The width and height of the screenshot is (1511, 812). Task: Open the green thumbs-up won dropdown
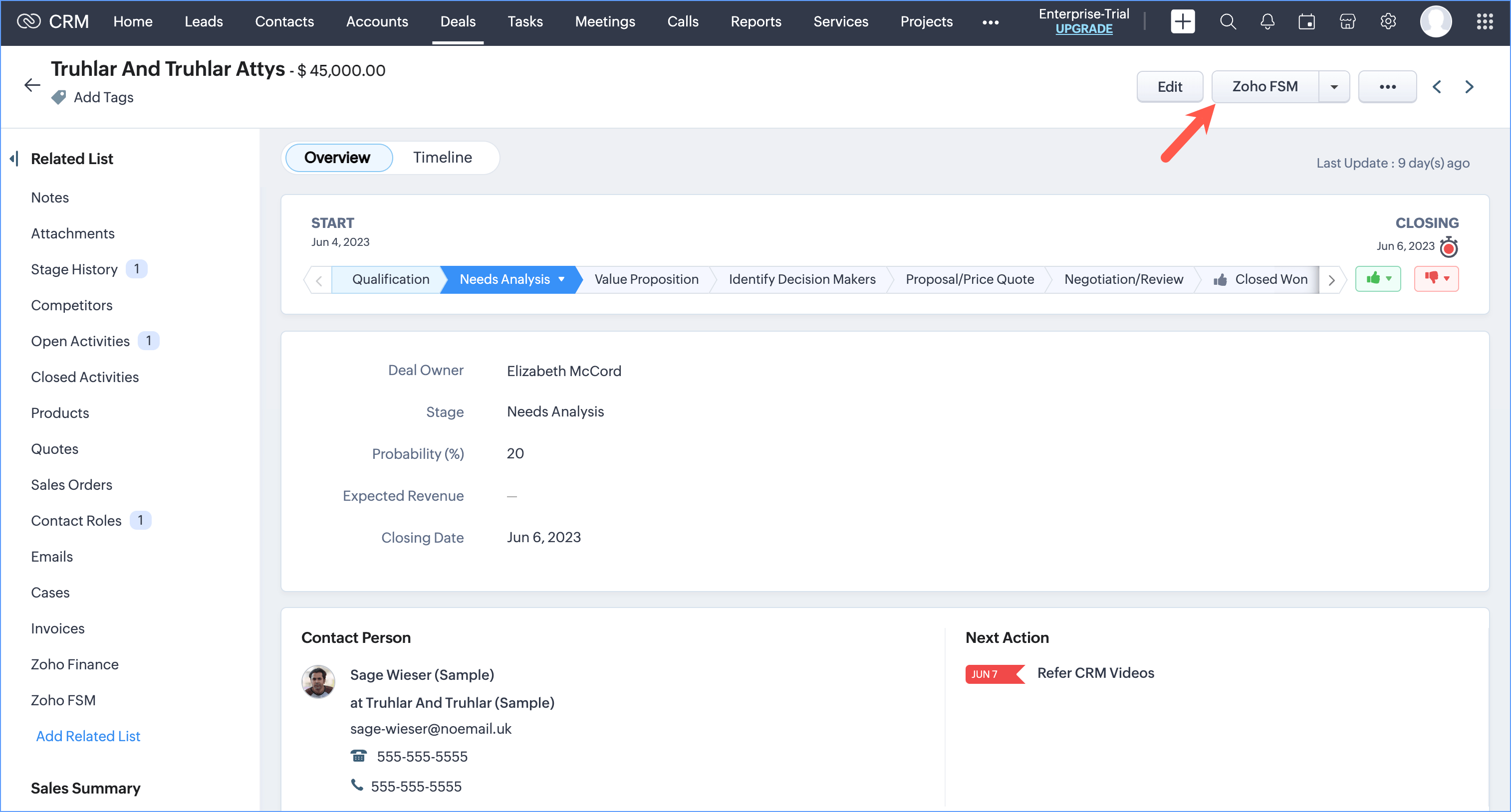[1378, 279]
